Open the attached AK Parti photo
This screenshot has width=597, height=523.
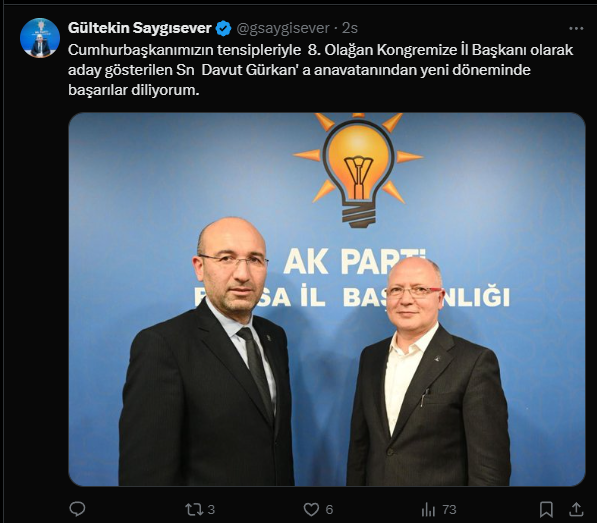tap(327, 299)
